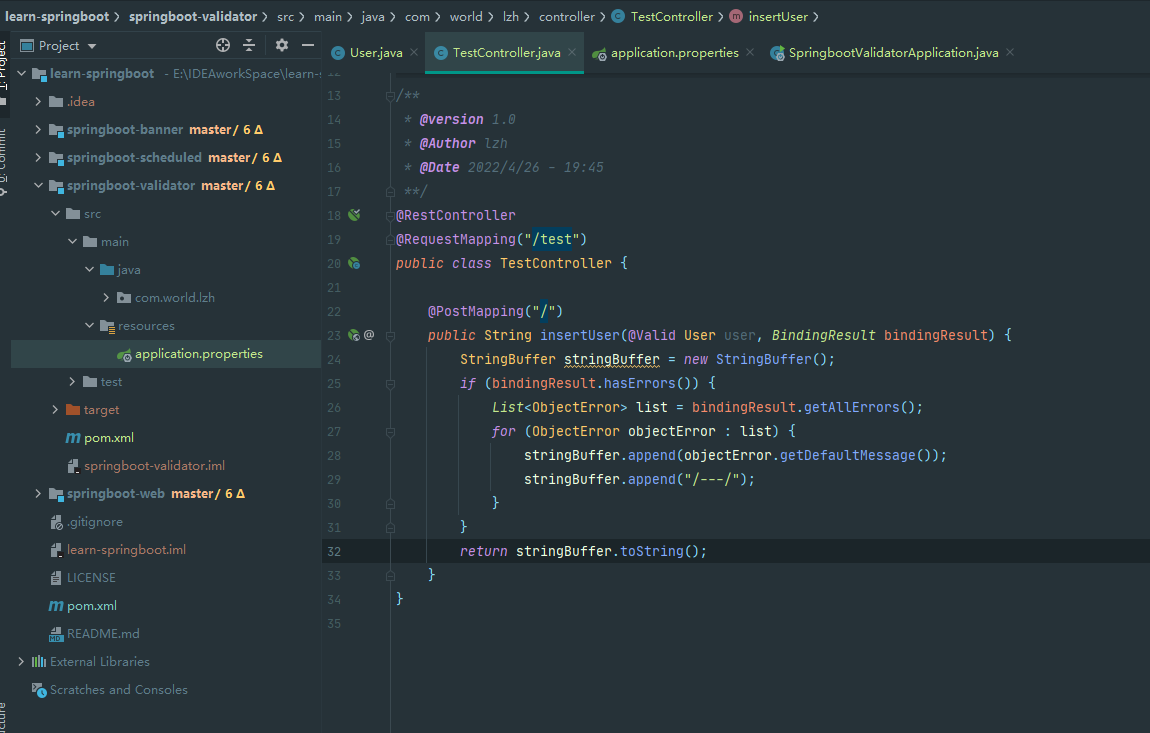Collapse the springboot-validator module
Viewport: 1150px width, 733px height.
click(38, 186)
